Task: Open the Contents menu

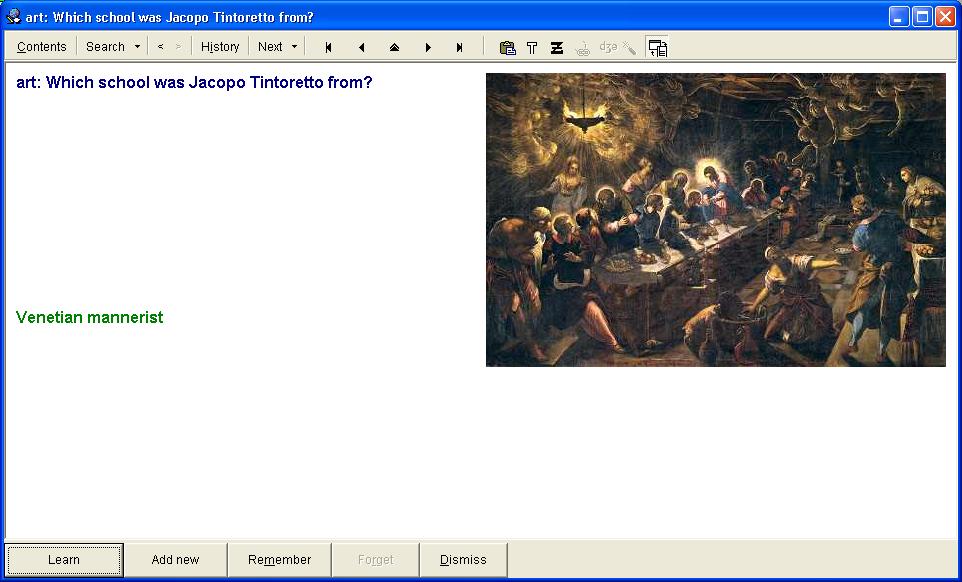Action: coord(41,47)
